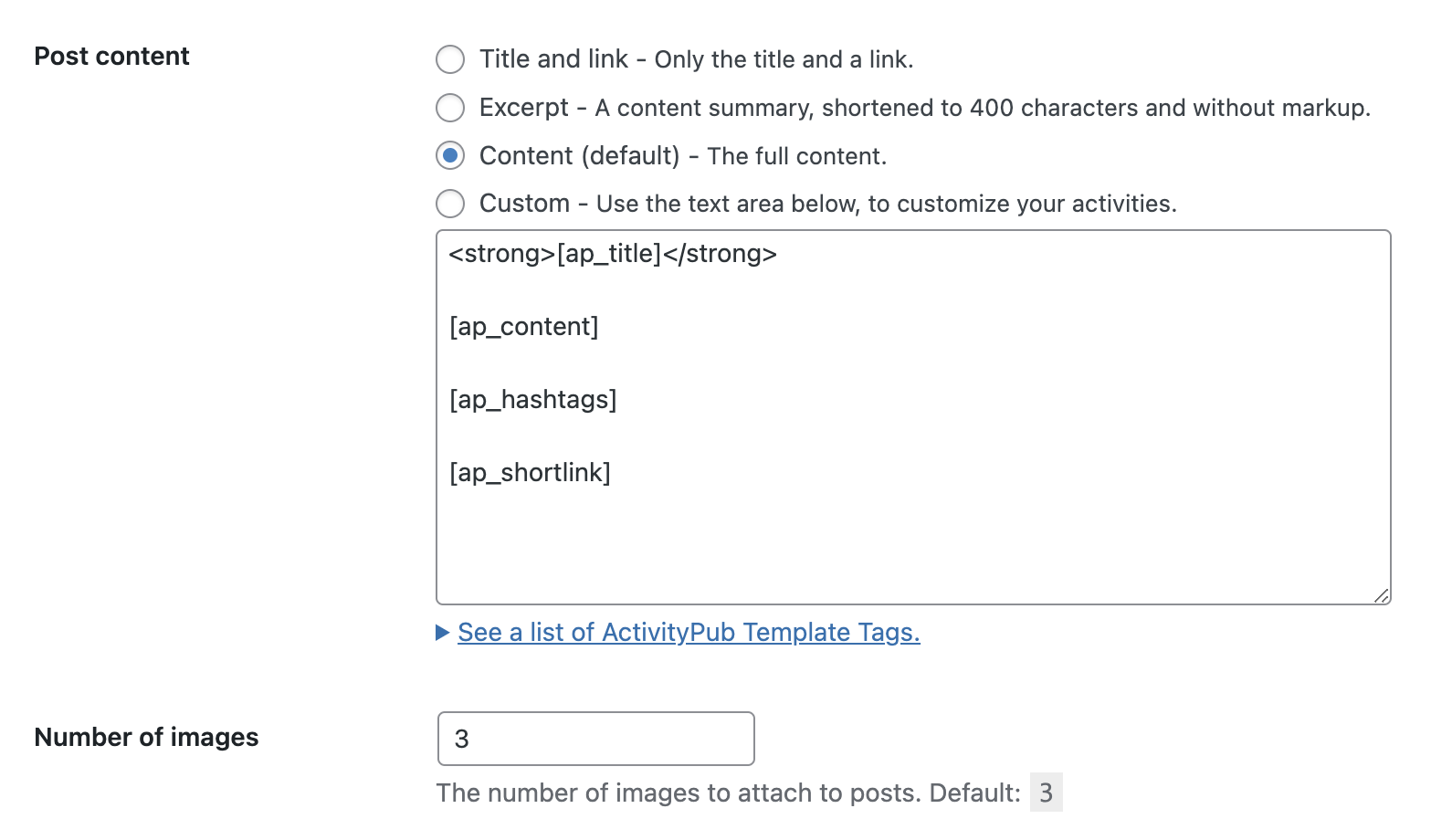This screenshot has height=840, width=1452.
Task: Click the "Only the title and a link" description
Action: (x=784, y=60)
